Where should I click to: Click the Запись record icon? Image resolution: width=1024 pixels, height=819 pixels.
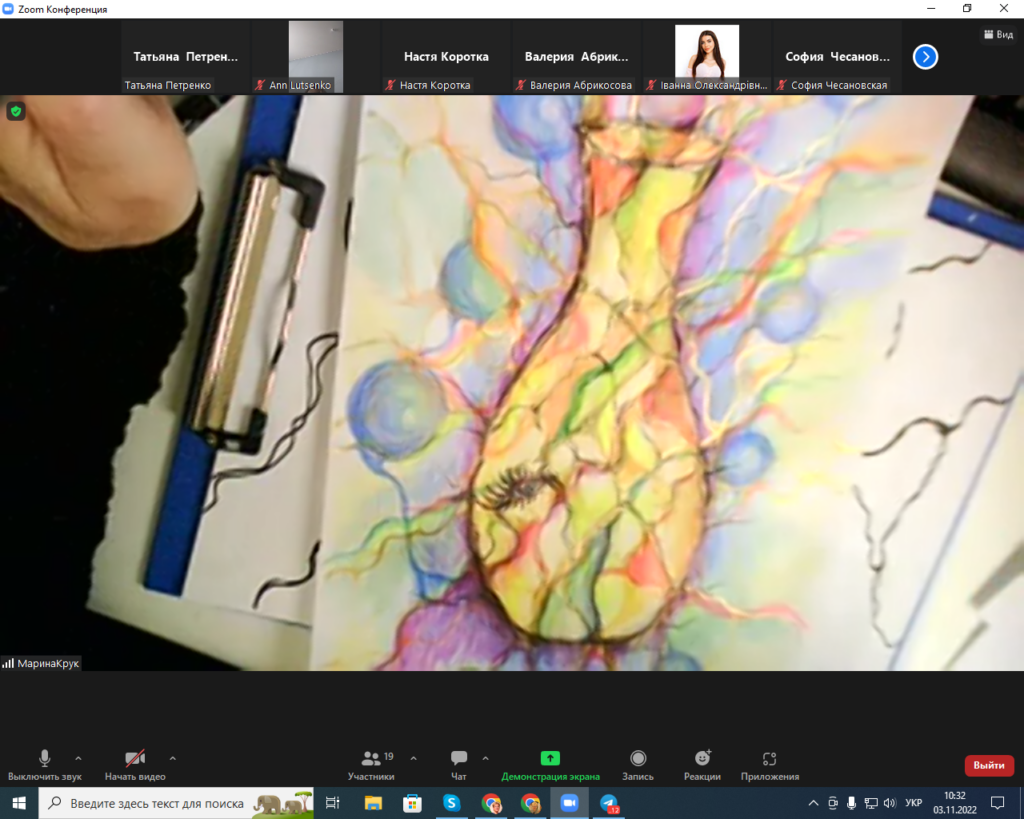[638, 759]
